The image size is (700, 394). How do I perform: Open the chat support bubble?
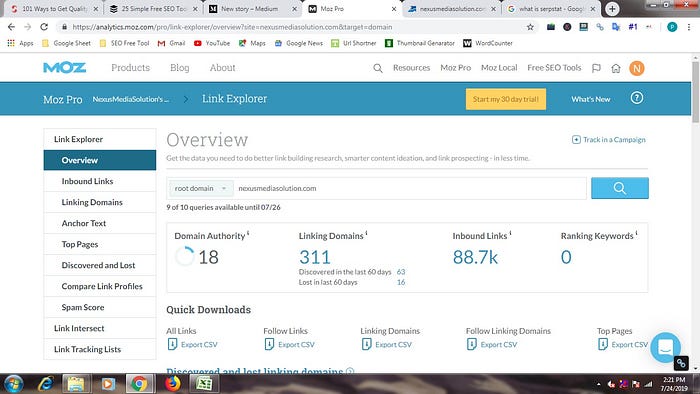(665, 347)
